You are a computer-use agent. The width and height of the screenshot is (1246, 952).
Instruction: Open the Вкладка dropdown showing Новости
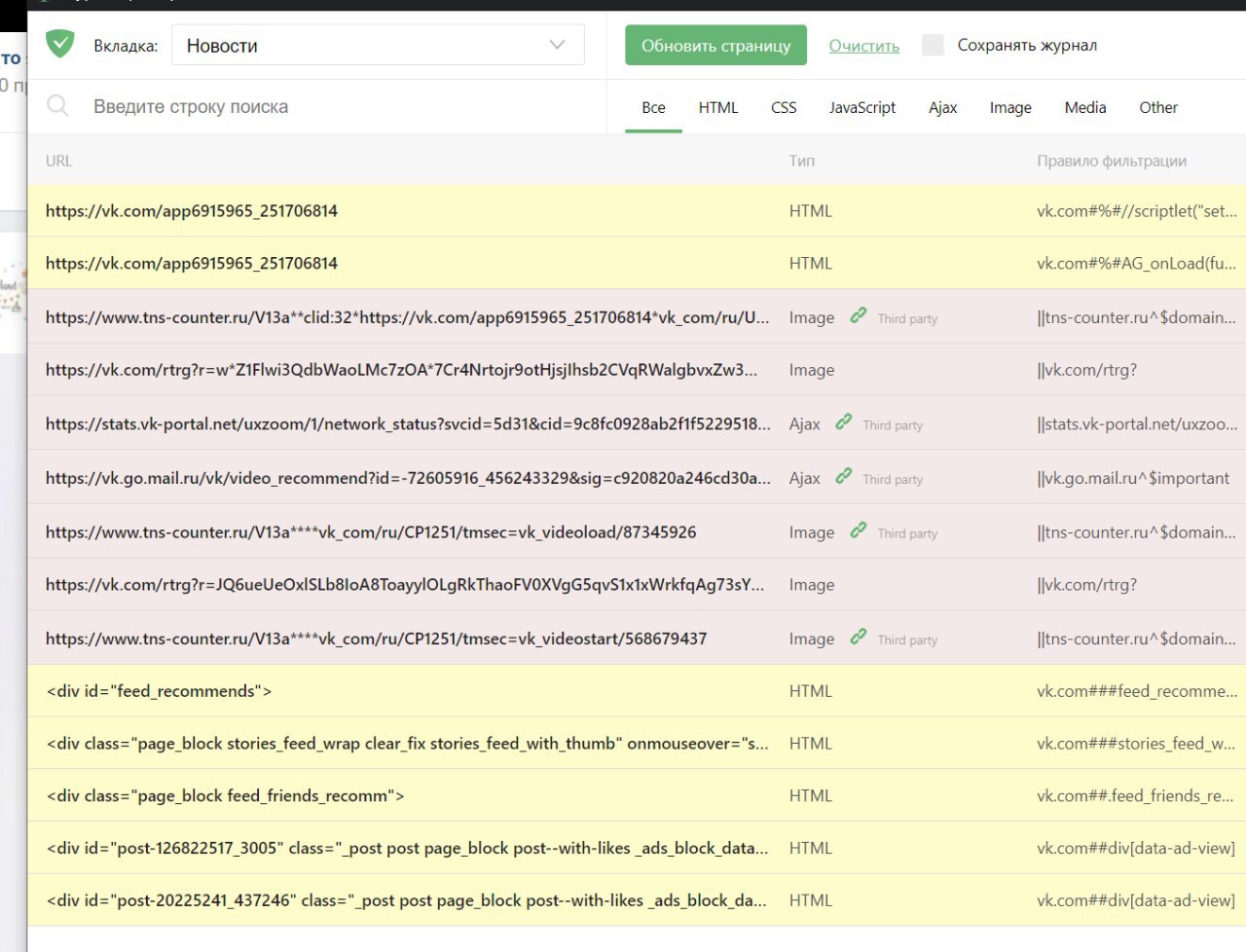(x=378, y=46)
